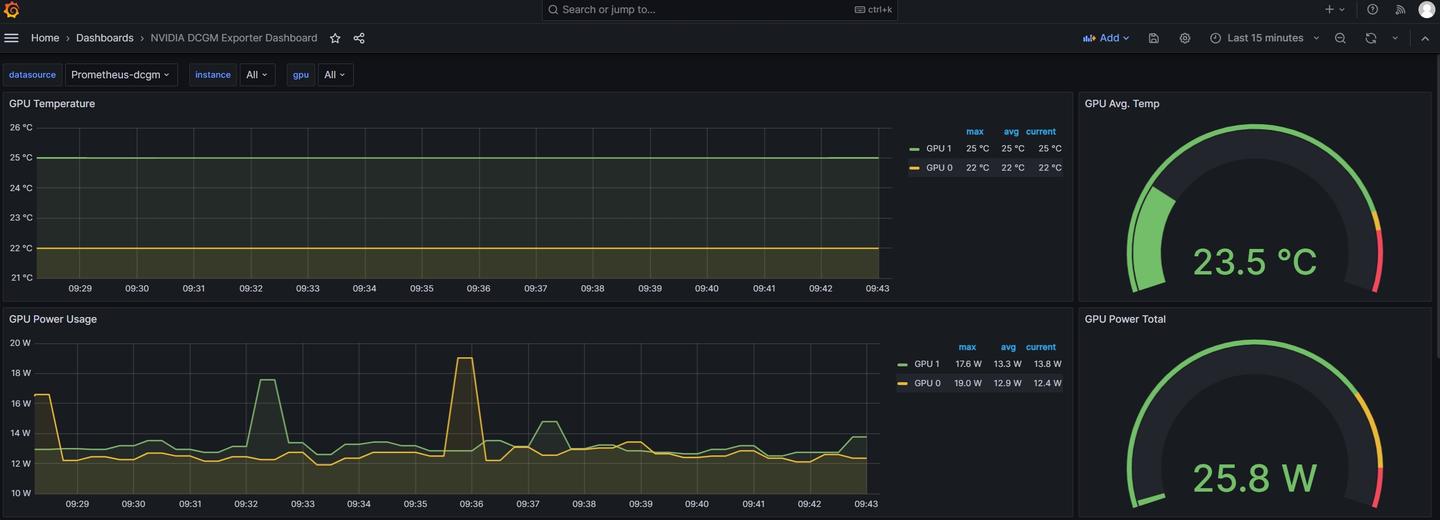This screenshot has height=520, width=1440.
Task: Click the Add panel button
Action: 1106,38
